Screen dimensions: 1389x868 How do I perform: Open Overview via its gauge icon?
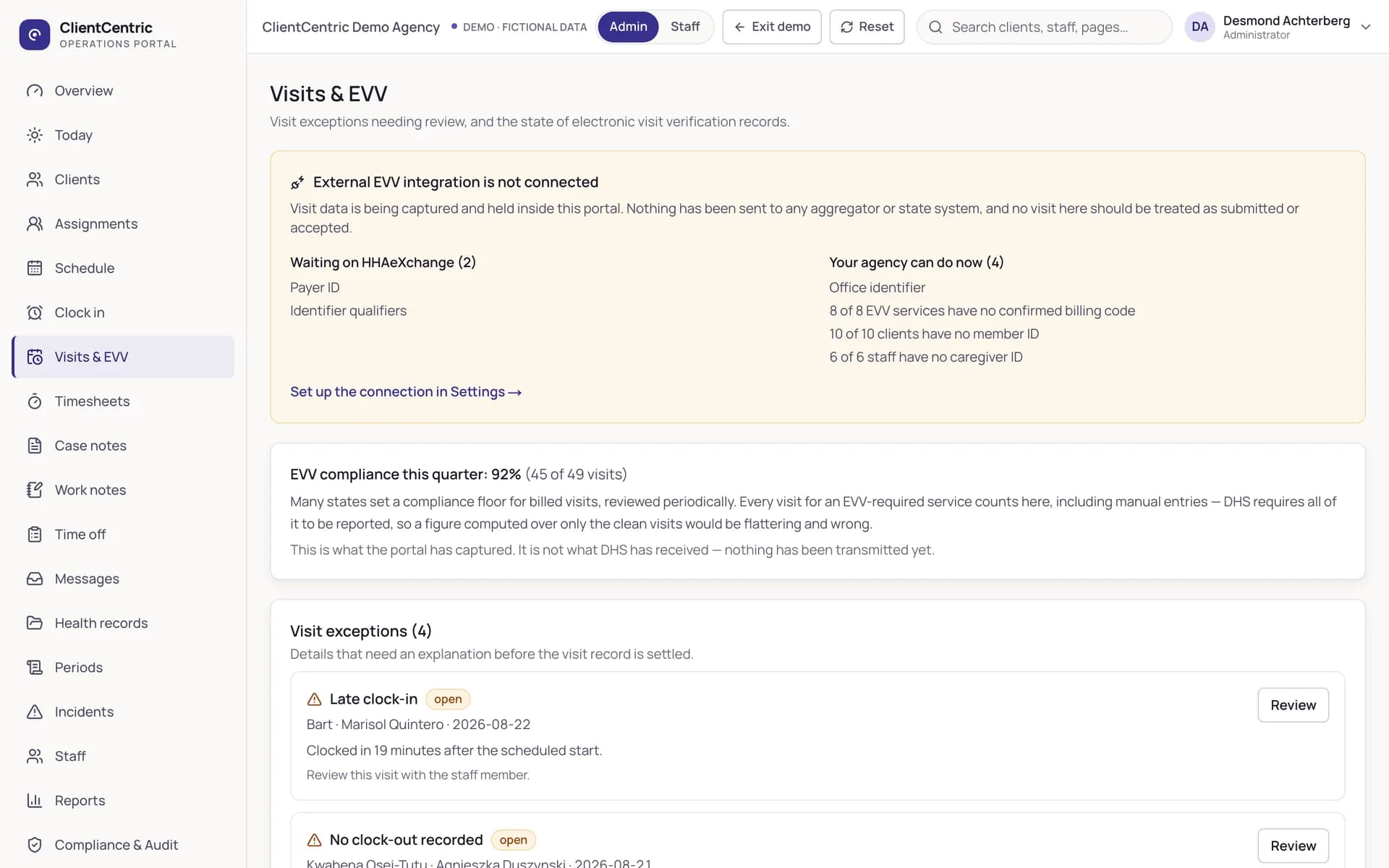click(35, 90)
